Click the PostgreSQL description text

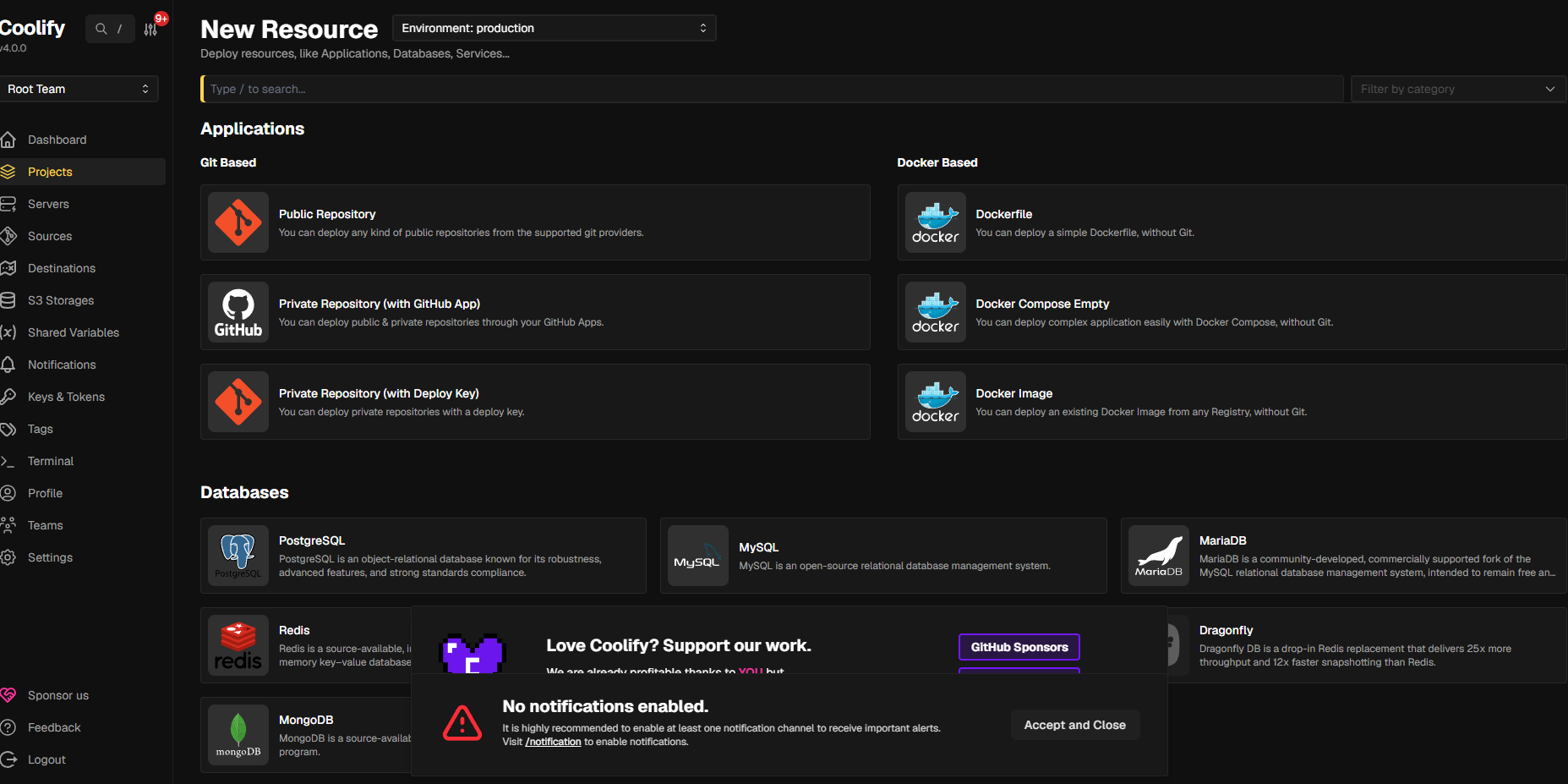(x=440, y=566)
